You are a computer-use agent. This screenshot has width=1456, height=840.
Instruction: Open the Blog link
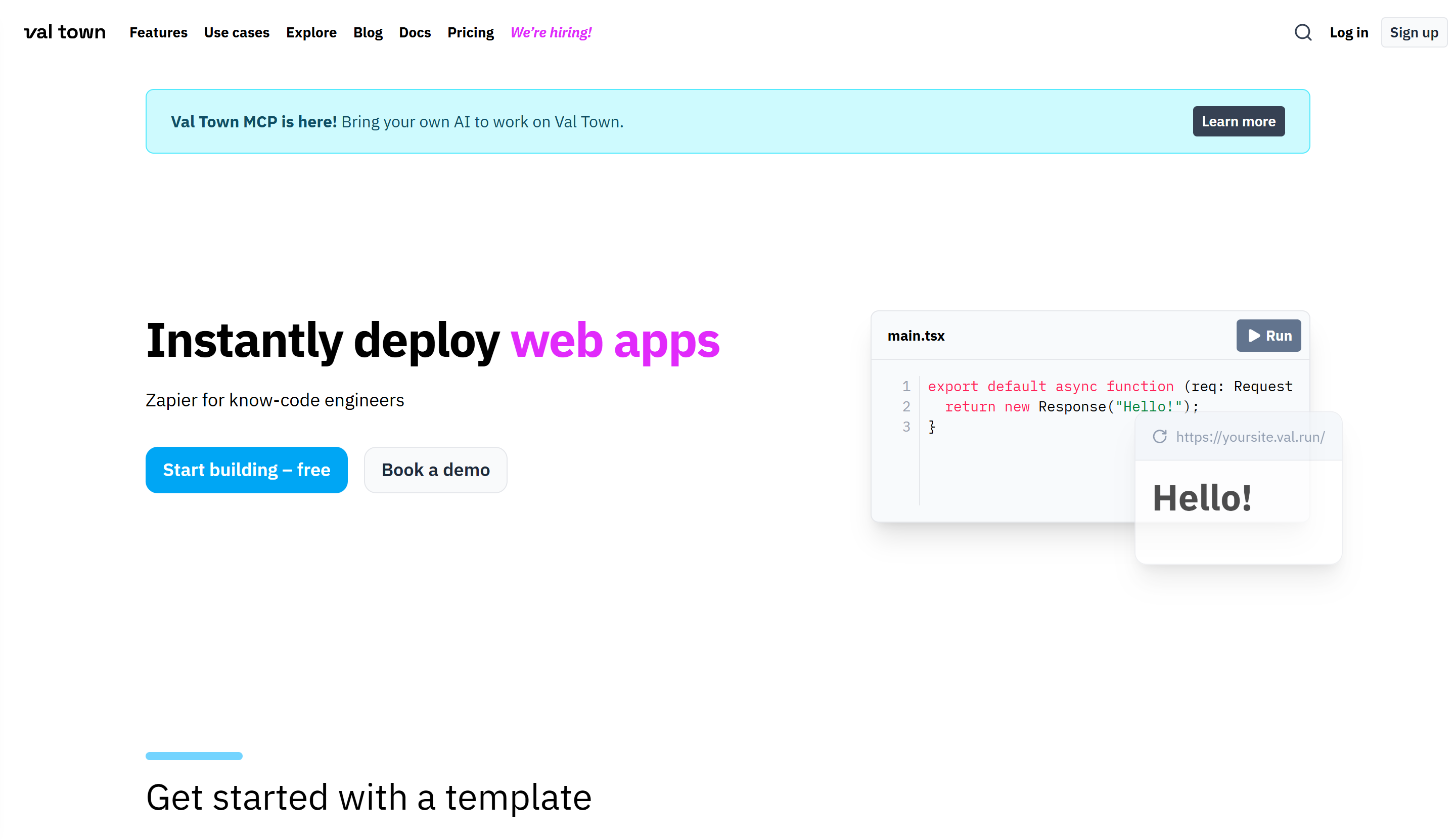point(368,32)
